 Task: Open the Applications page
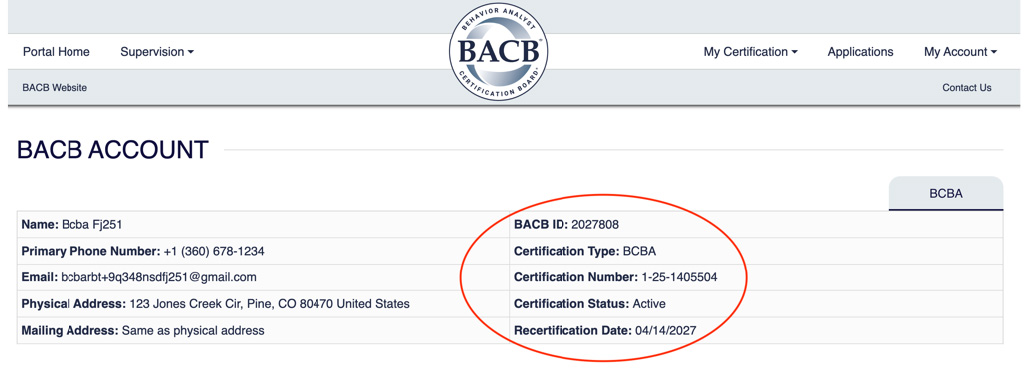pos(860,52)
